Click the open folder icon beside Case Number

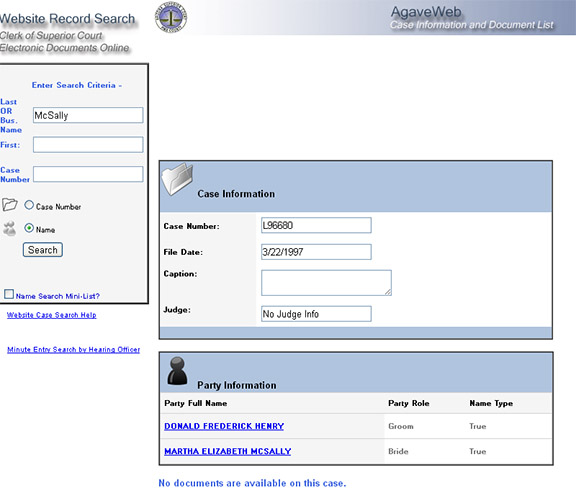pos(10,204)
